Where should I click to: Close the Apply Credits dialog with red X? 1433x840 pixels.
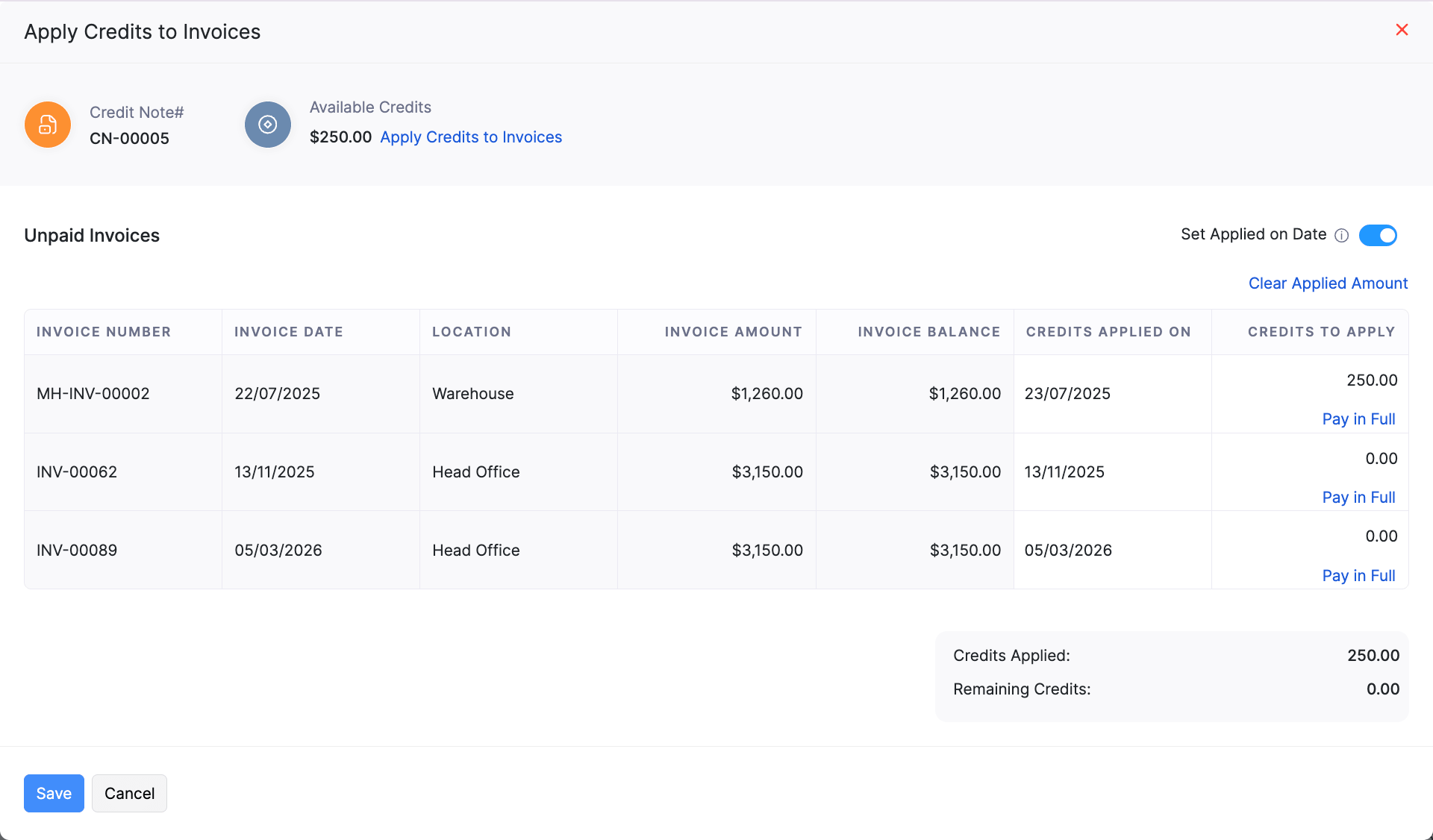(x=1402, y=30)
